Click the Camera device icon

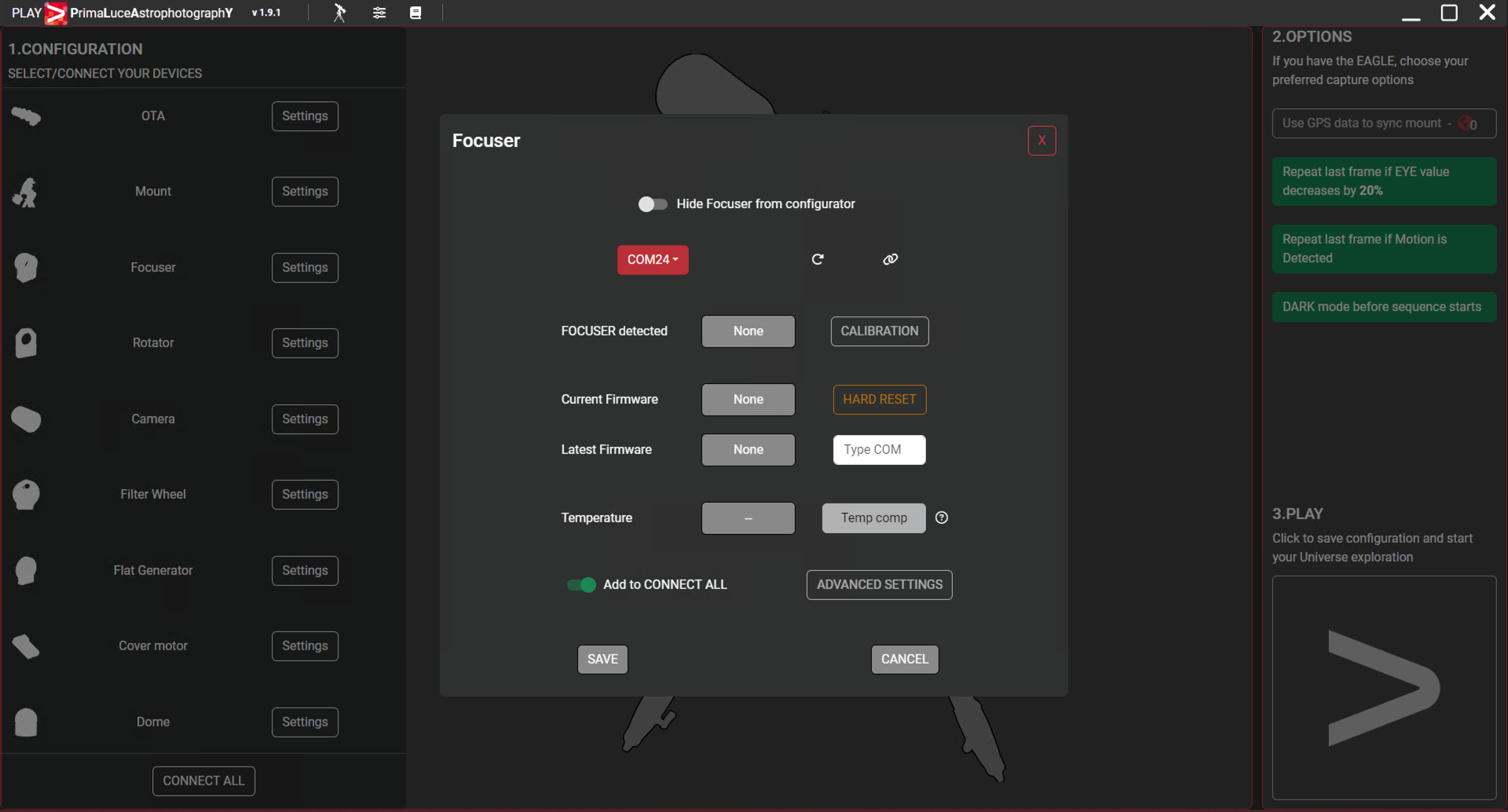(x=26, y=419)
